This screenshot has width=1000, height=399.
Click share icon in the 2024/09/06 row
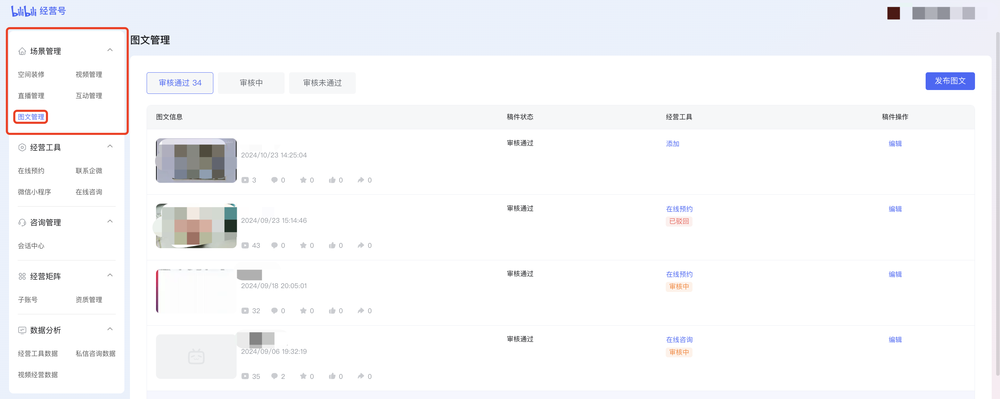pyautogui.click(x=361, y=377)
